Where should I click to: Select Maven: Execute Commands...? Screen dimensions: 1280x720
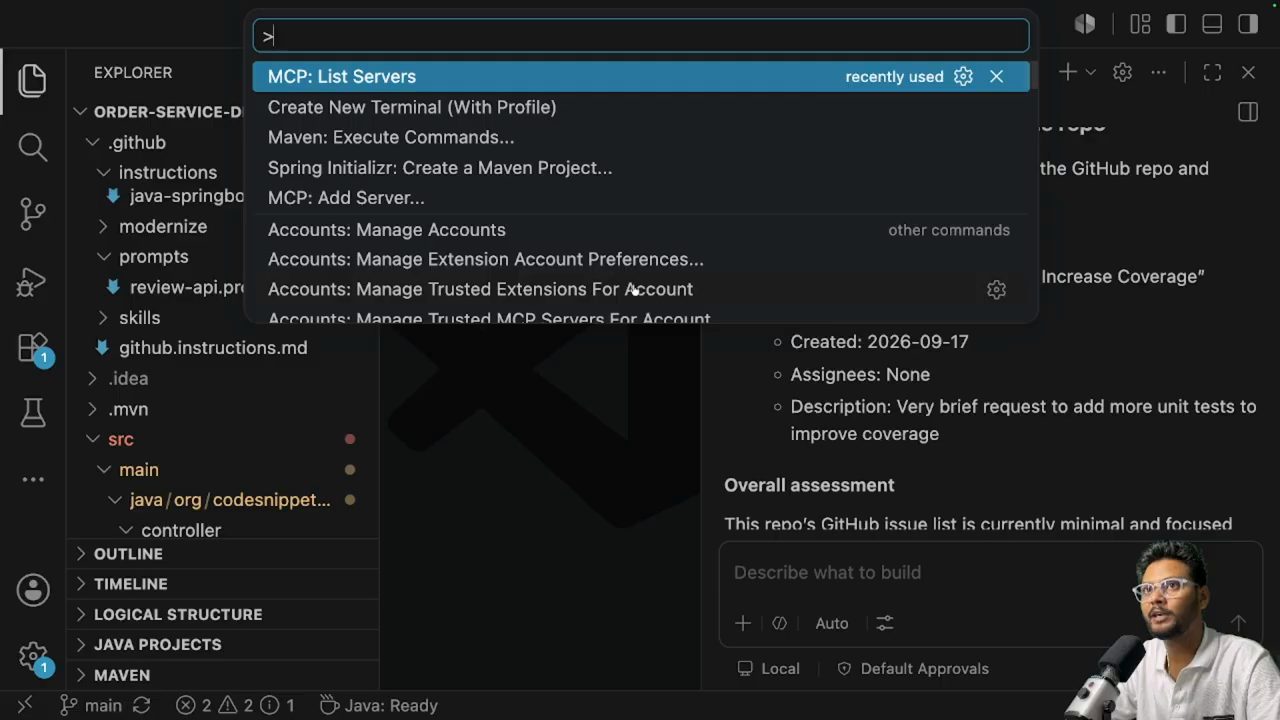tap(641, 137)
